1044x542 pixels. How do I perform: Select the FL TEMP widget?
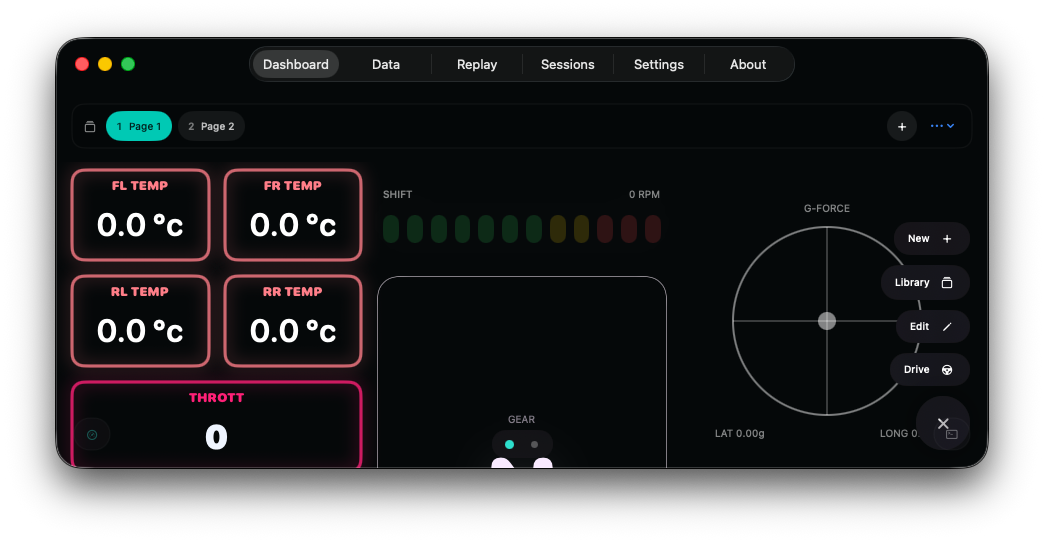(140, 214)
